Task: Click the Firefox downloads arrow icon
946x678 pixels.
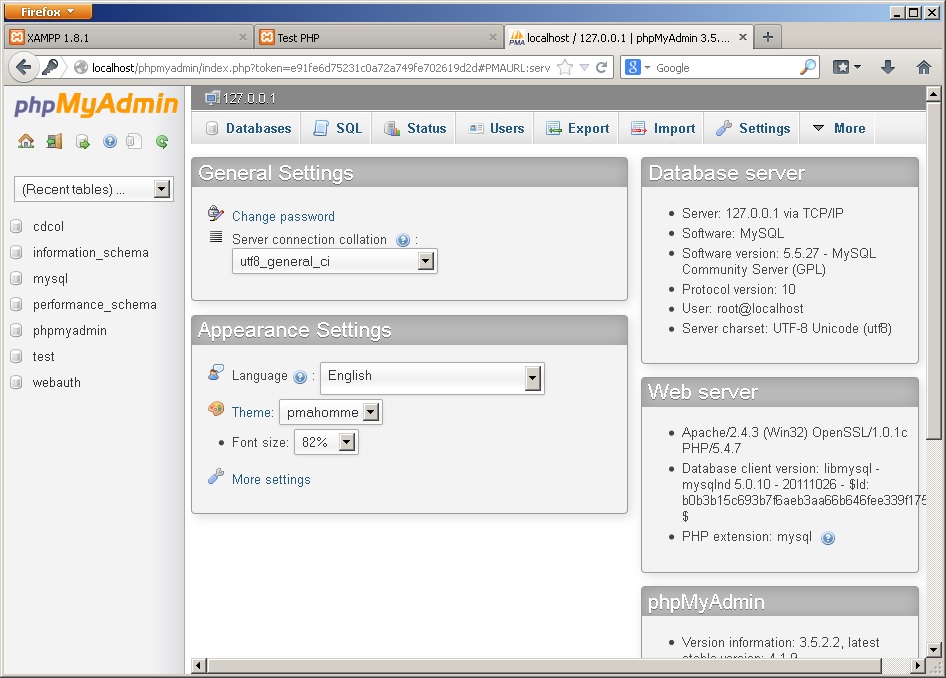Action: click(x=887, y=67)
